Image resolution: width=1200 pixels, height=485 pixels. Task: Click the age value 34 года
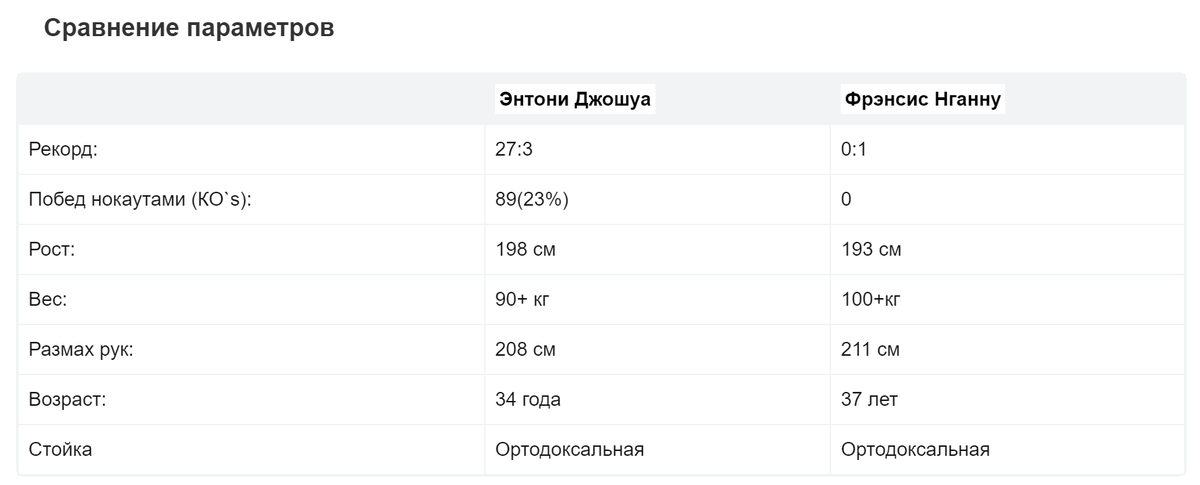click(528, 400)
